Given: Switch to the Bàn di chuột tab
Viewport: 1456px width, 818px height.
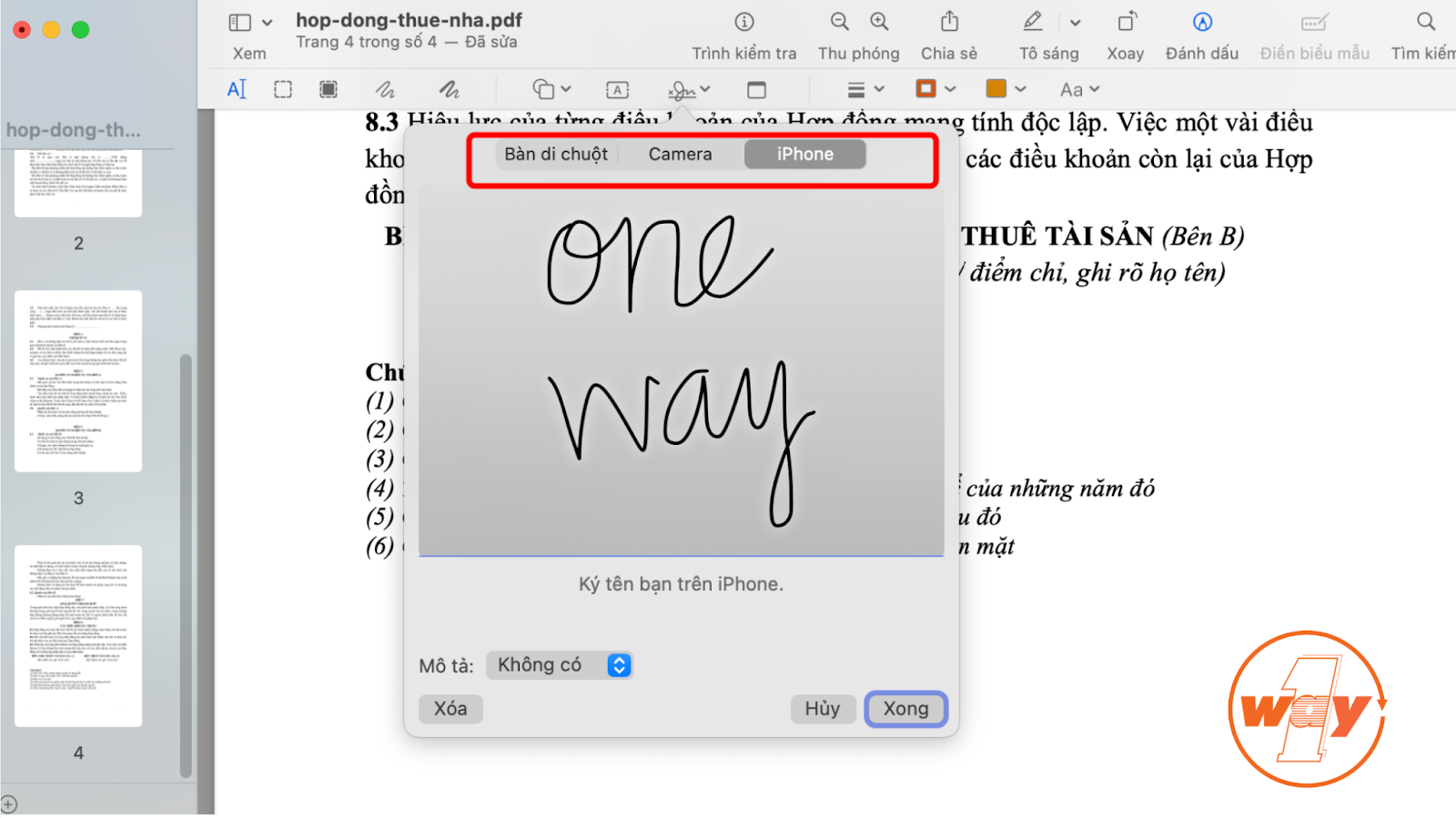Looking at the screenshot, I should (x=556, y=154).
